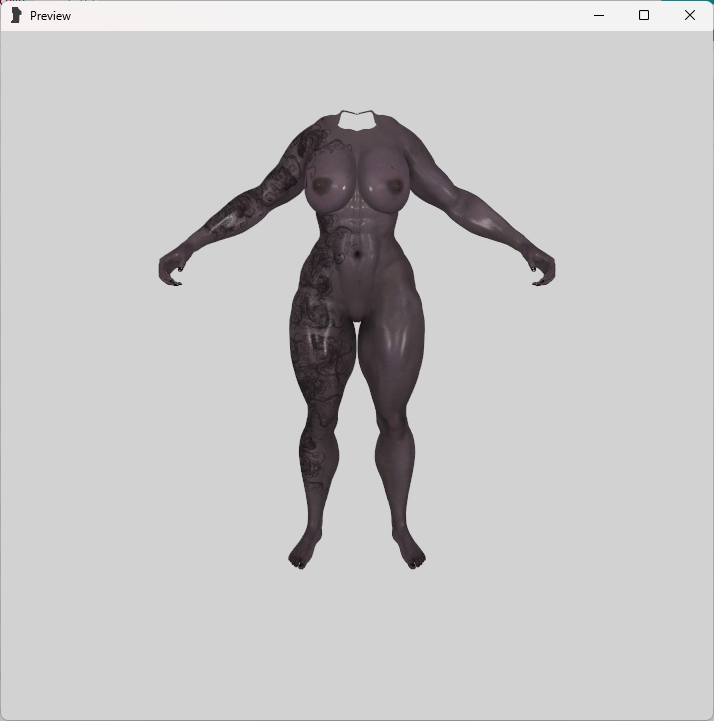The image size is (714, 721).
Task: Maximize the Preview window
Action: coord(644,16)
